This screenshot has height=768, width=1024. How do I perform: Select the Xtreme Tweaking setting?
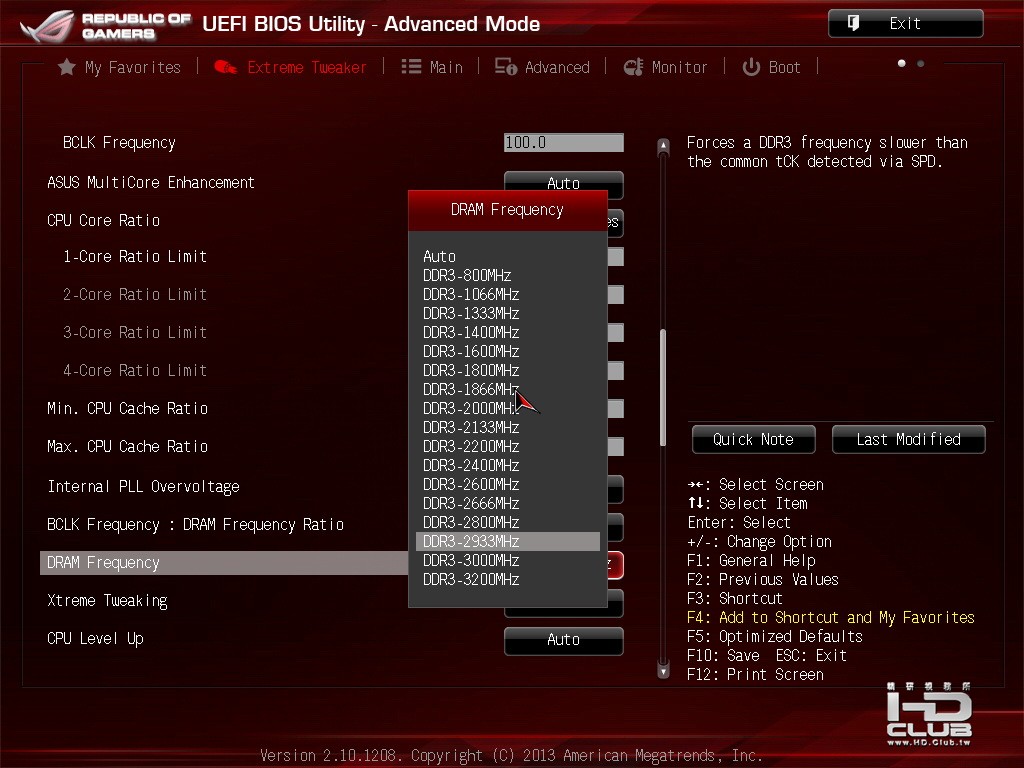[x=107, y=601]
